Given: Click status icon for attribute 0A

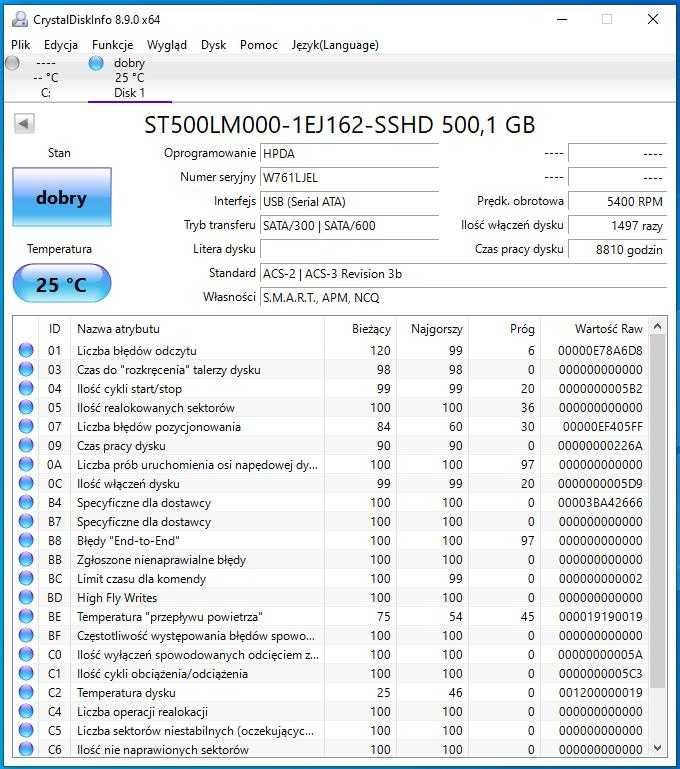Looking at the screenshot, I should pos(26,464).
